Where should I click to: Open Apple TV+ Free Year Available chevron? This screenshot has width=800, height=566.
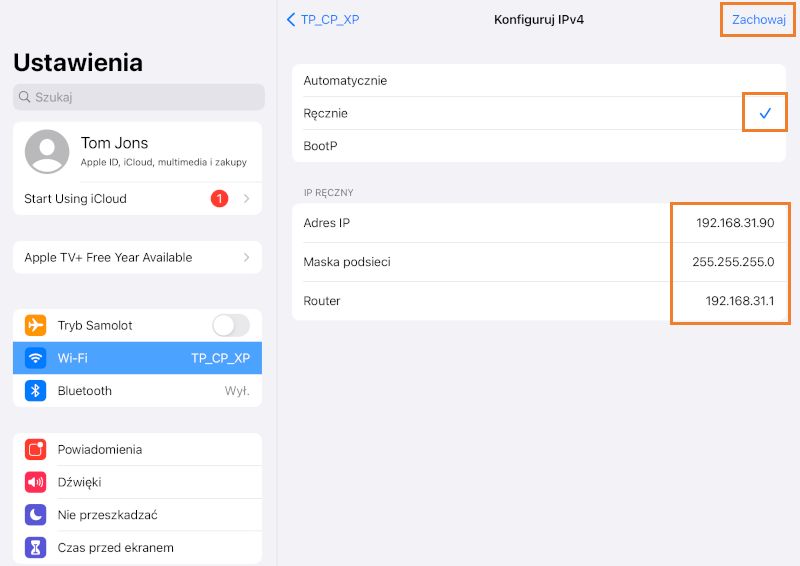click(x=246, y=257)
